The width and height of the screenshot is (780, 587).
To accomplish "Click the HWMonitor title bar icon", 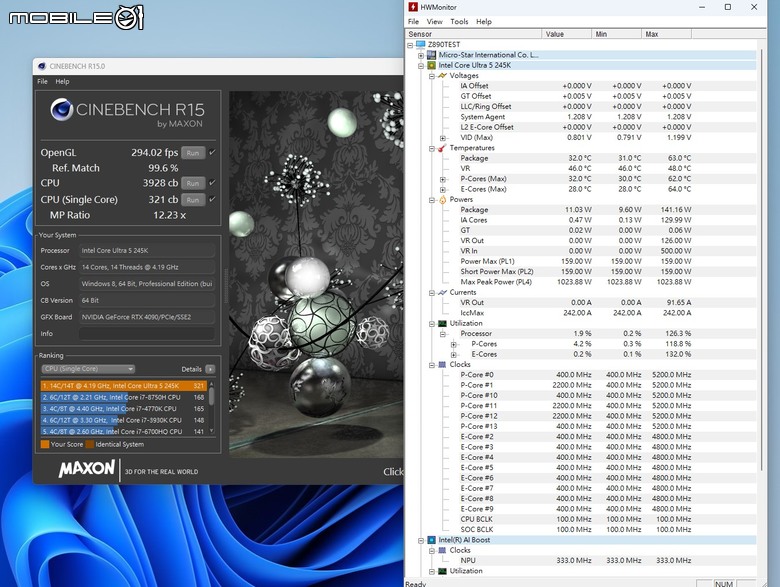I will pyautogui.click(x=412, y=7).
